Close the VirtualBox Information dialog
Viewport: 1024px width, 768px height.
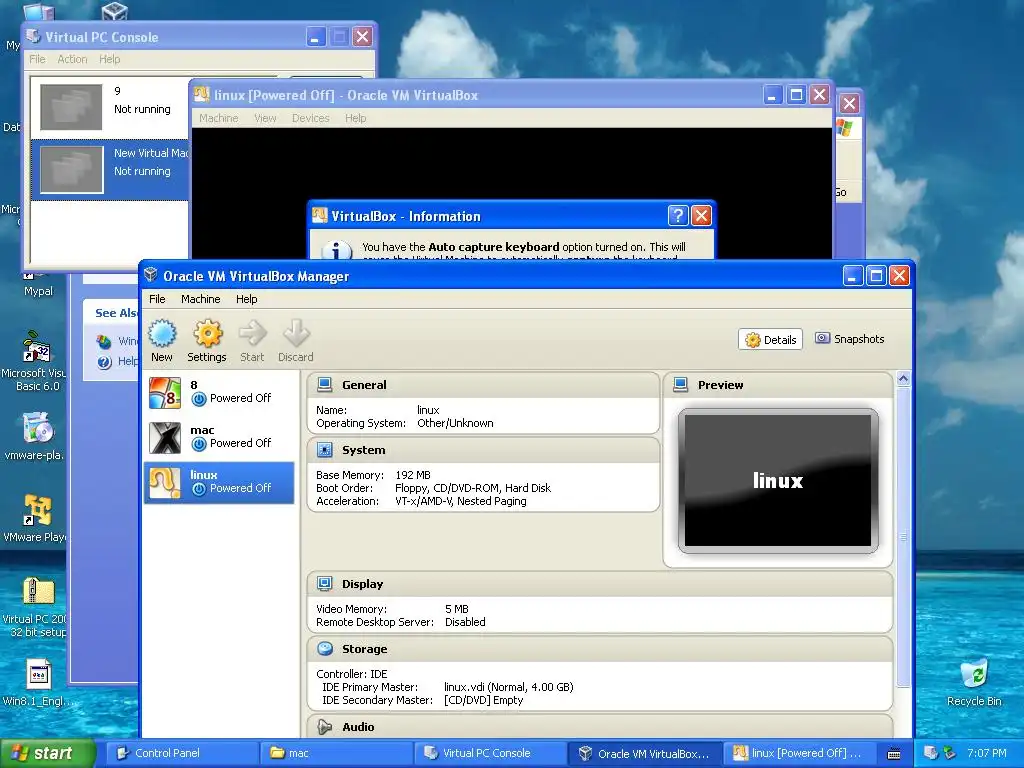pyautogui.click(x=701, y=216)
